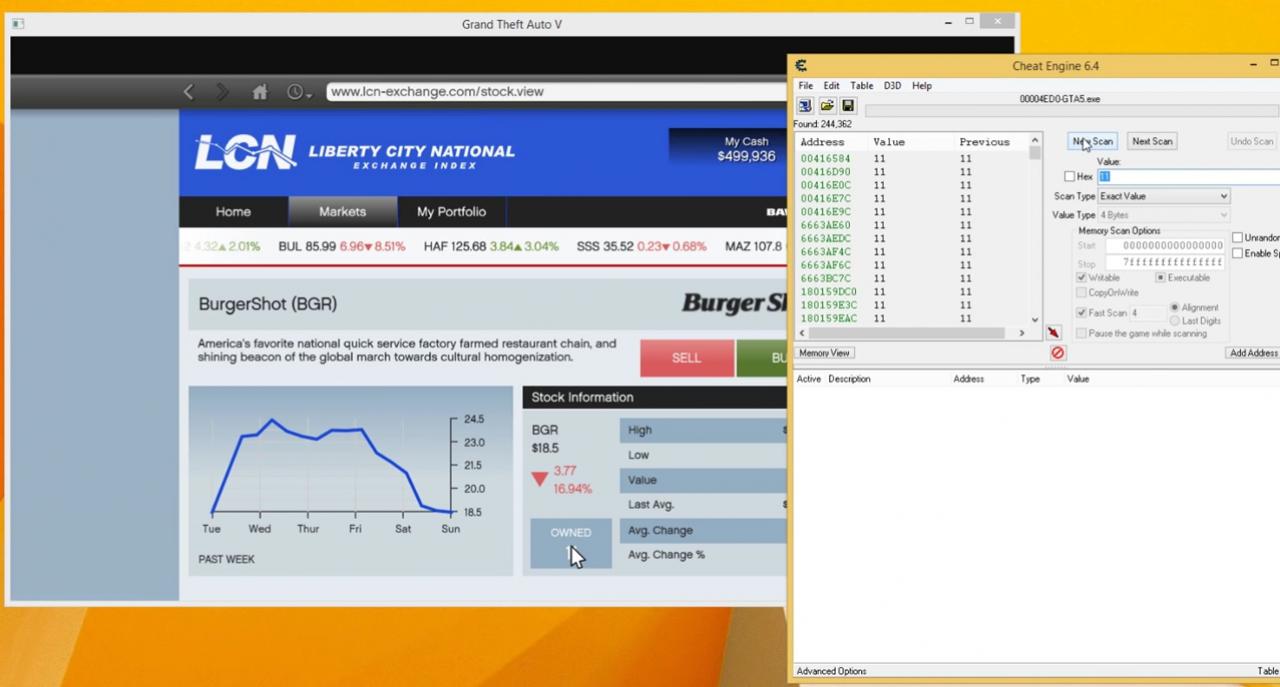Click the Add Address button
1280x687 pixels.
(1253, 353)
